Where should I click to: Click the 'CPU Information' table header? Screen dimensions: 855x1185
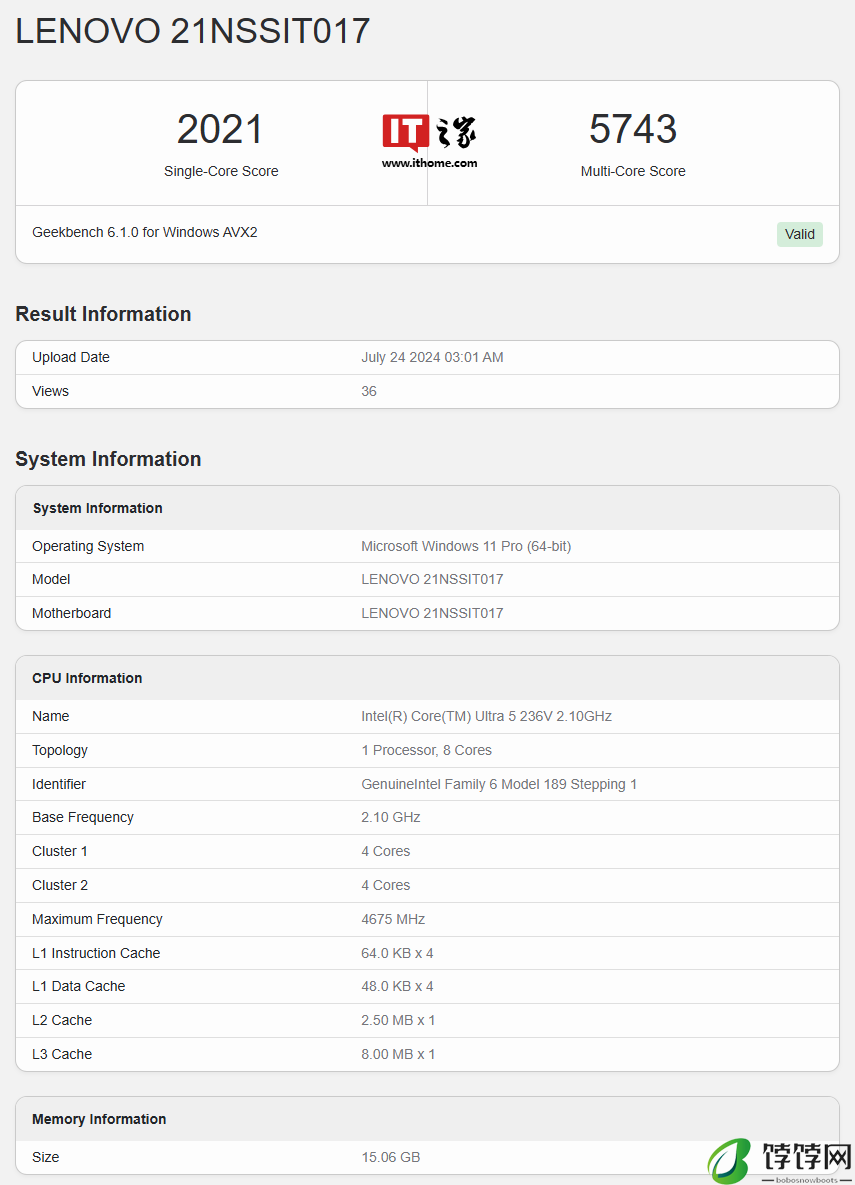tap(87, 678)
